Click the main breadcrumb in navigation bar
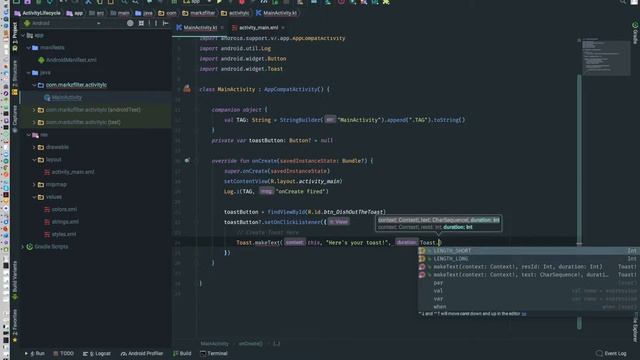 [120, 13]
